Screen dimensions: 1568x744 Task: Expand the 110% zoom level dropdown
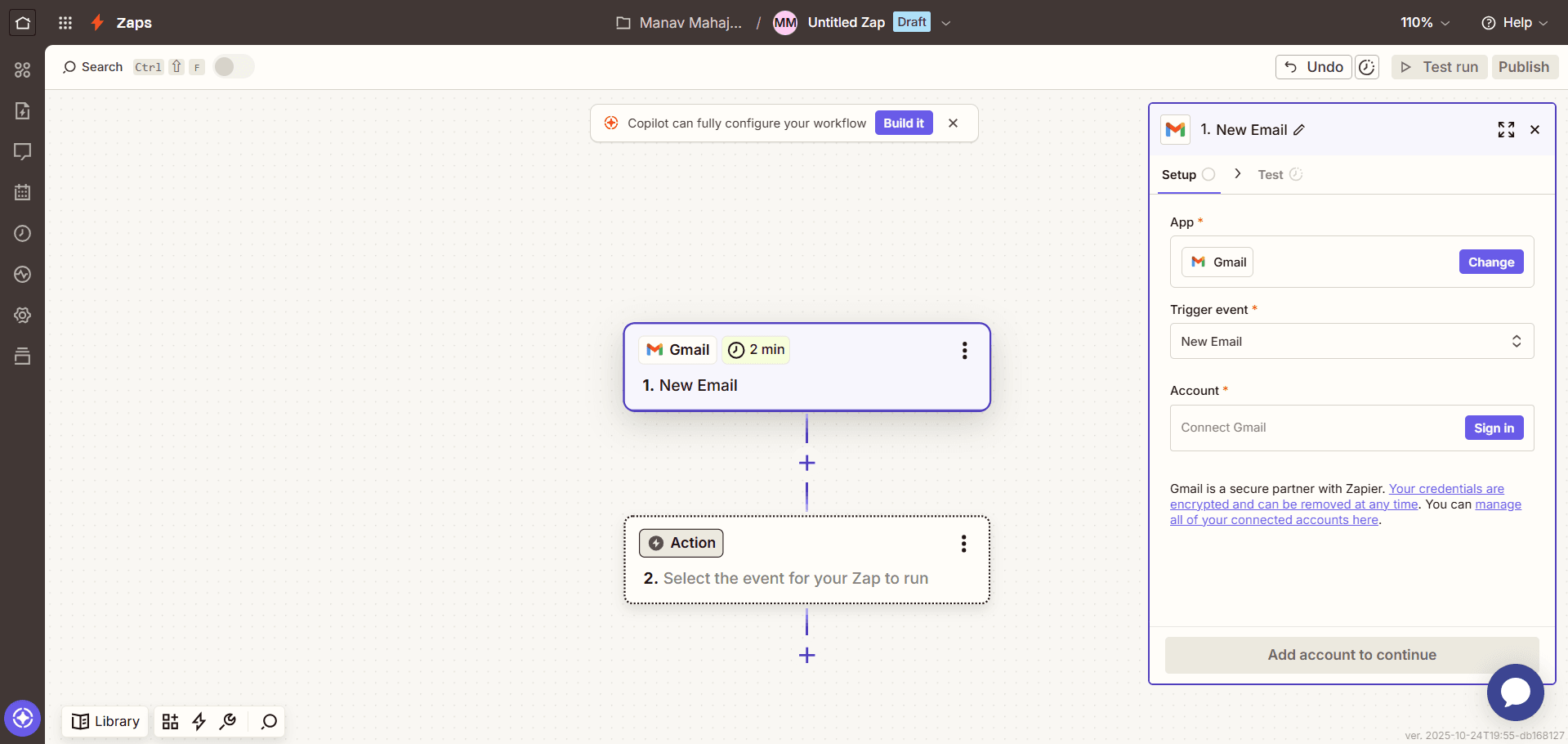pyautogui.click(x=1425, y=23)
